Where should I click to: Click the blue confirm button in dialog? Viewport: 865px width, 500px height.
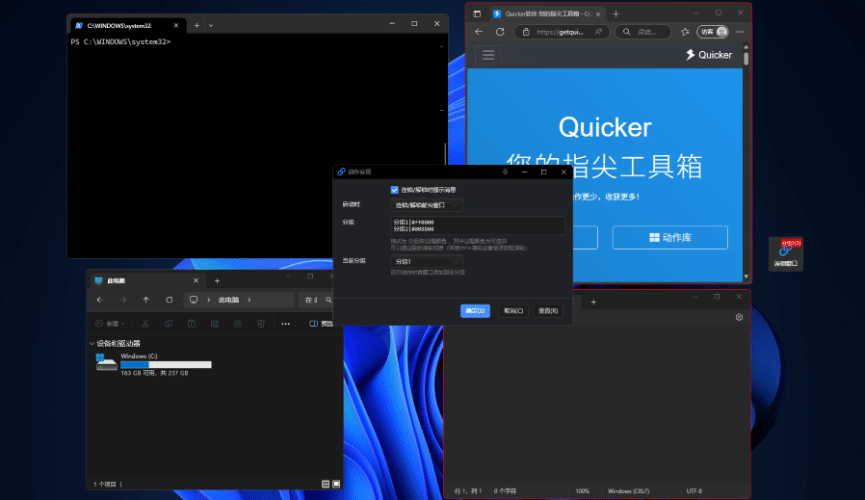475,311
